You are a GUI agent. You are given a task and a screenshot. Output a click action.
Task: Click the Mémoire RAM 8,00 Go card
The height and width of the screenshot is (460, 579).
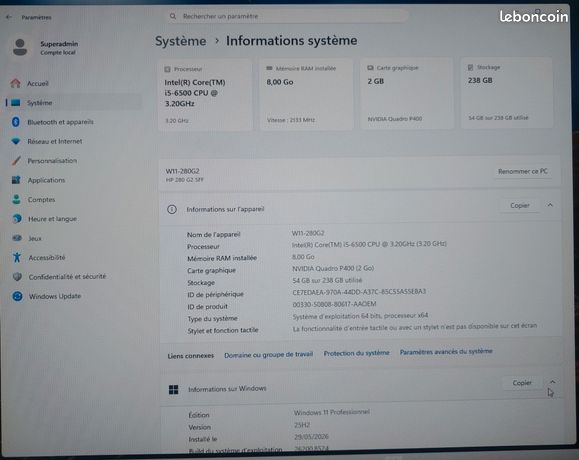[306, 94]
